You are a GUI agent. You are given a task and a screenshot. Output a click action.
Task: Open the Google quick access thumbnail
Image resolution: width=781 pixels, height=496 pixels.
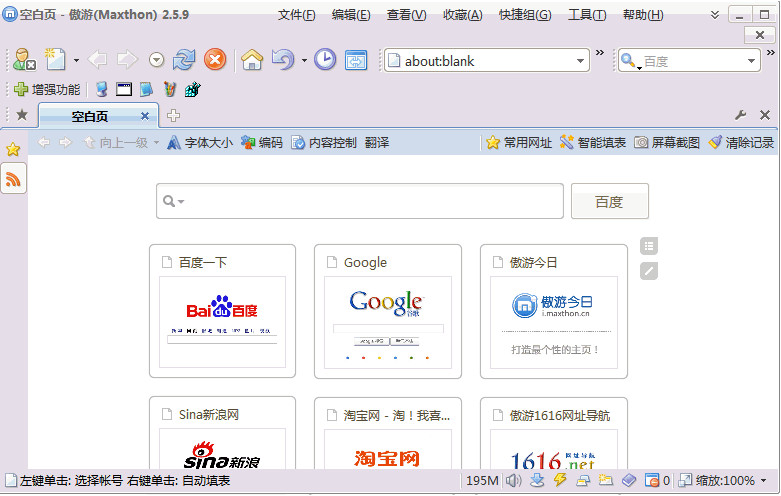click(x=388, y=311)
